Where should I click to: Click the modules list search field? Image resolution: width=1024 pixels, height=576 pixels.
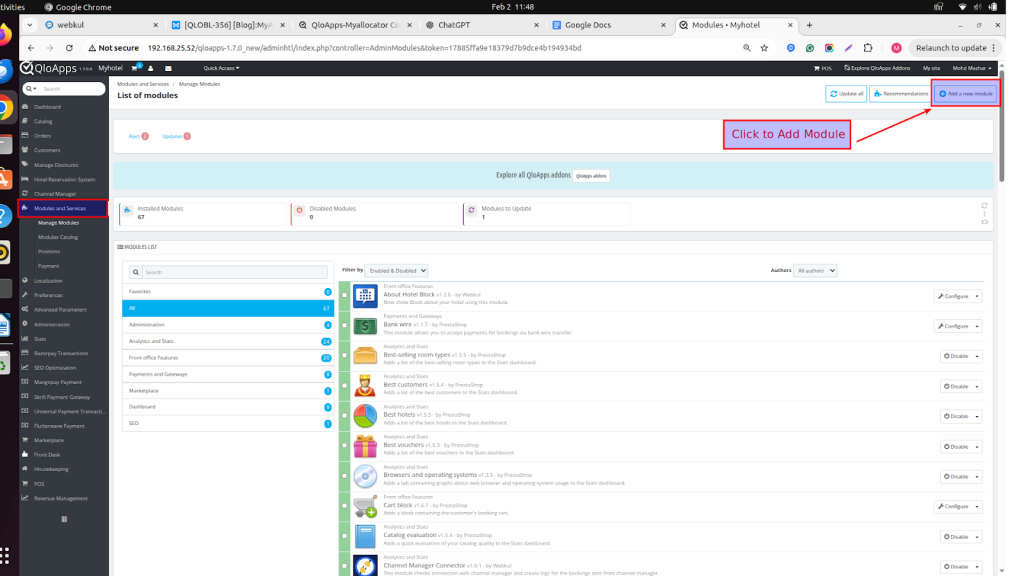coord(233,272)
